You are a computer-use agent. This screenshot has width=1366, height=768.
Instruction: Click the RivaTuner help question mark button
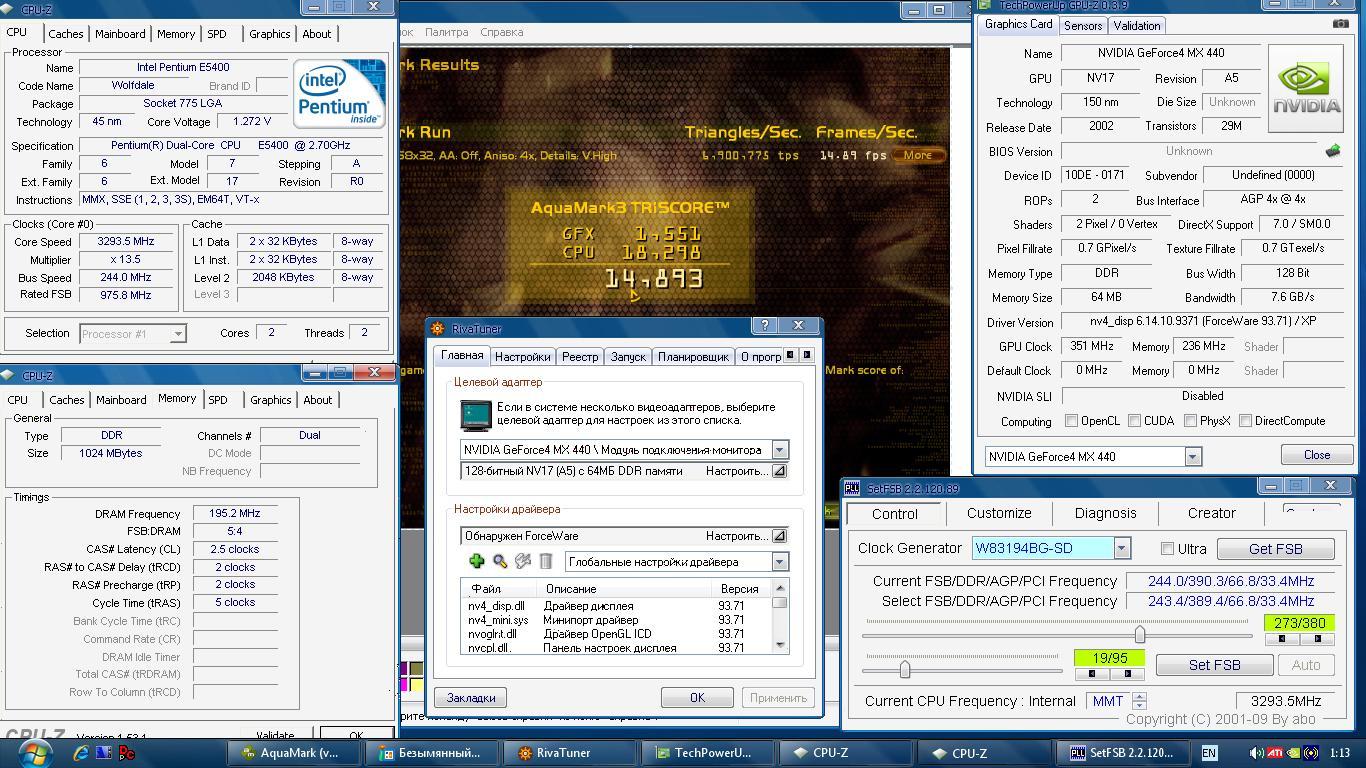(x=764, y=326)
